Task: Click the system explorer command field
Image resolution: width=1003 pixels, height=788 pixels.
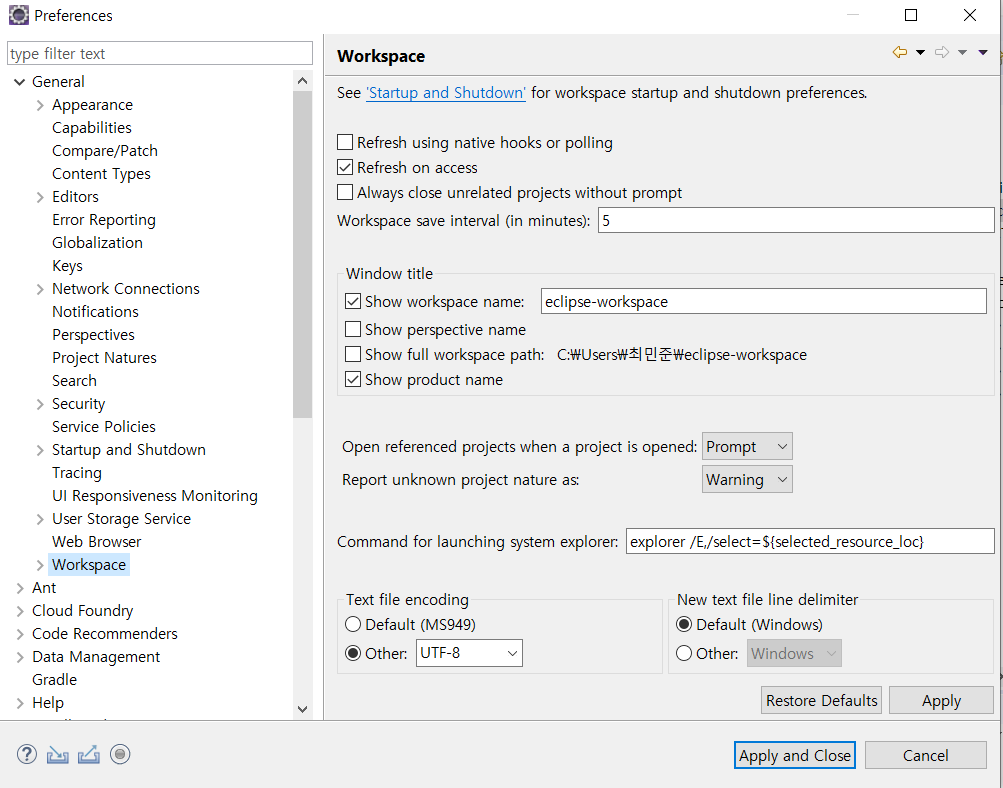Action: click(810, 541)
